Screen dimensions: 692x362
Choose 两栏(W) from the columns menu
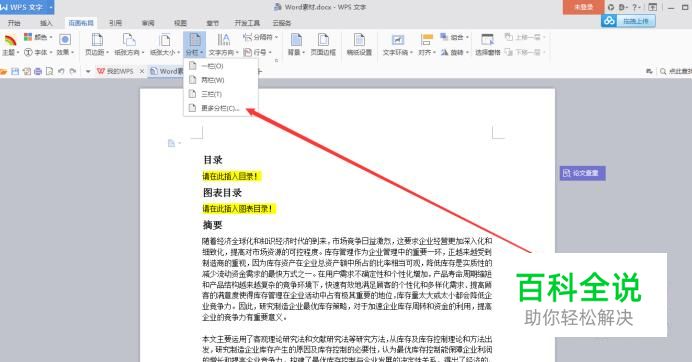click(221, 80)
